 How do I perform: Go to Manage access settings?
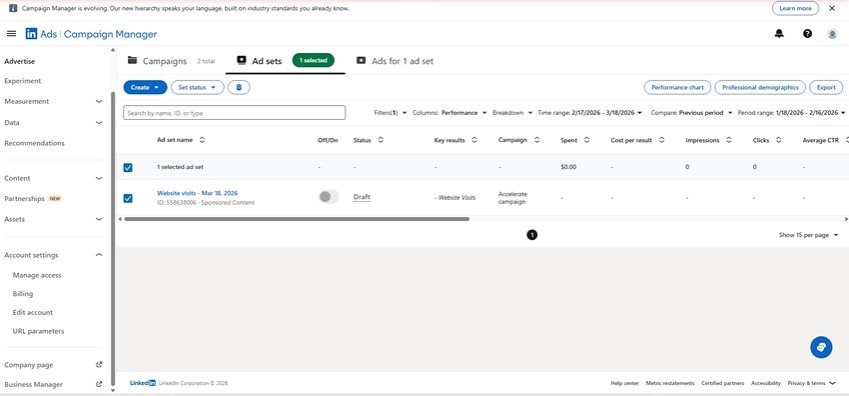37,275
